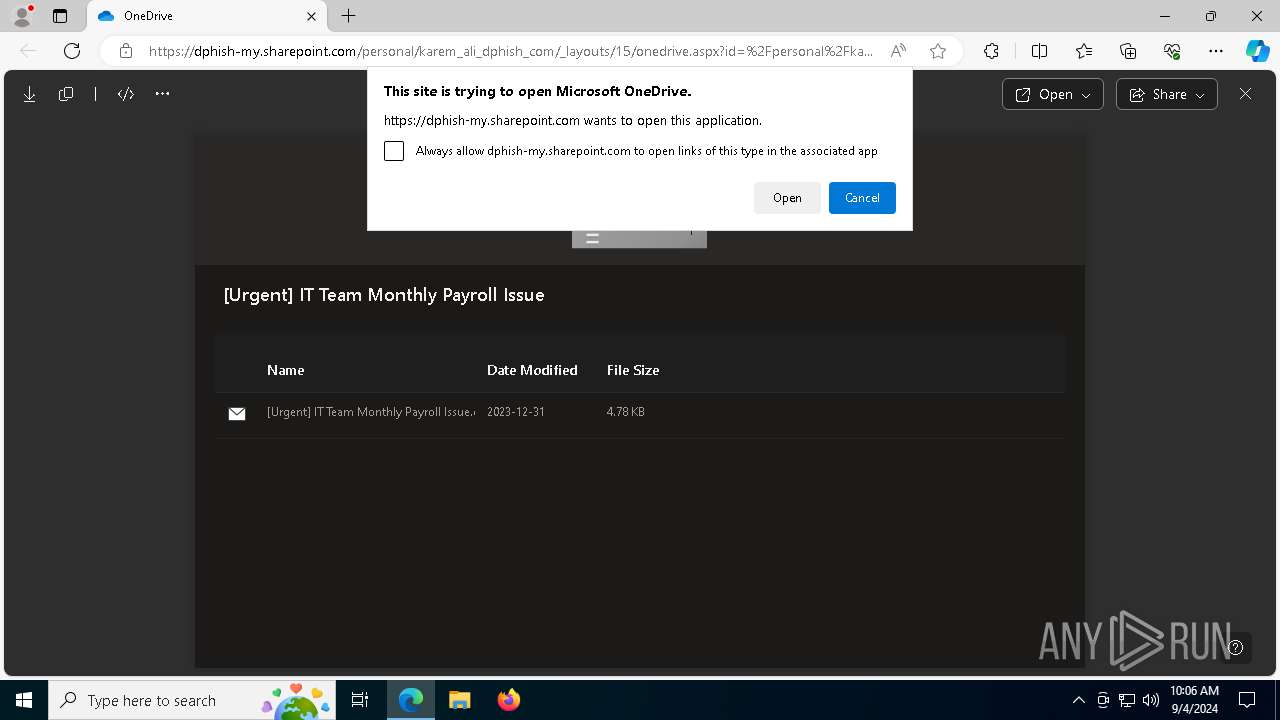Close the OneDrive browser tab
This screenshot has width=1280, height=720.
click(311, 16)
